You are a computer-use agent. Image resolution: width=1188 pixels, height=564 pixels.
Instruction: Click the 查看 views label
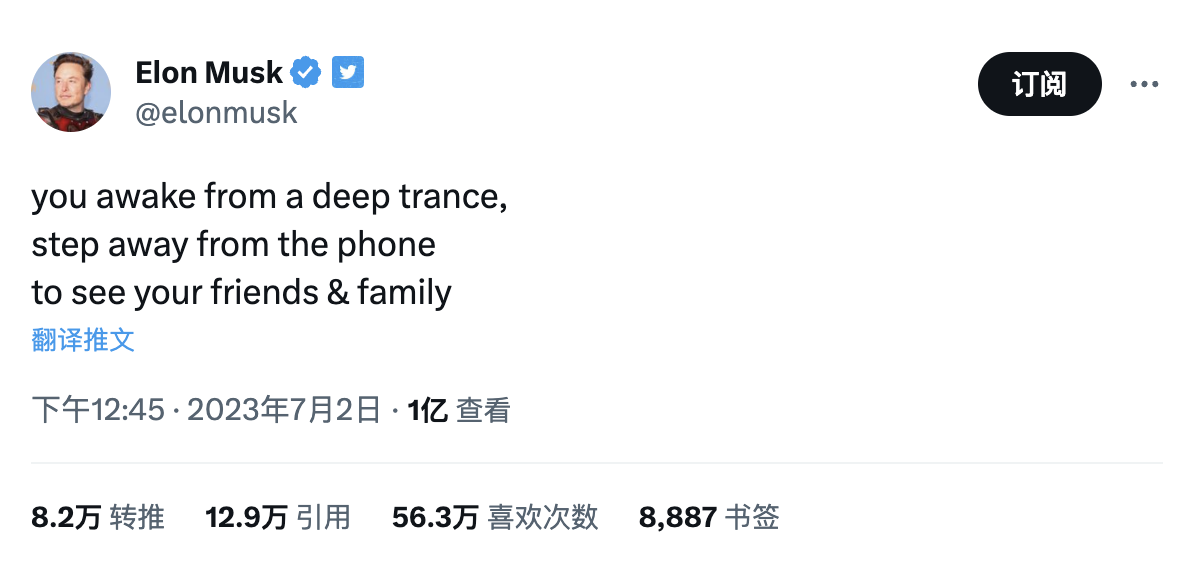tap(483, 410)
